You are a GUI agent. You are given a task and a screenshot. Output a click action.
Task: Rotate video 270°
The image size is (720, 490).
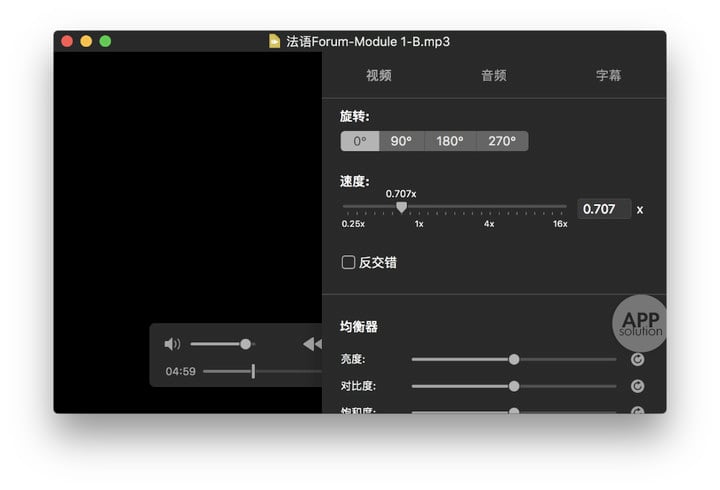(502, 141)
